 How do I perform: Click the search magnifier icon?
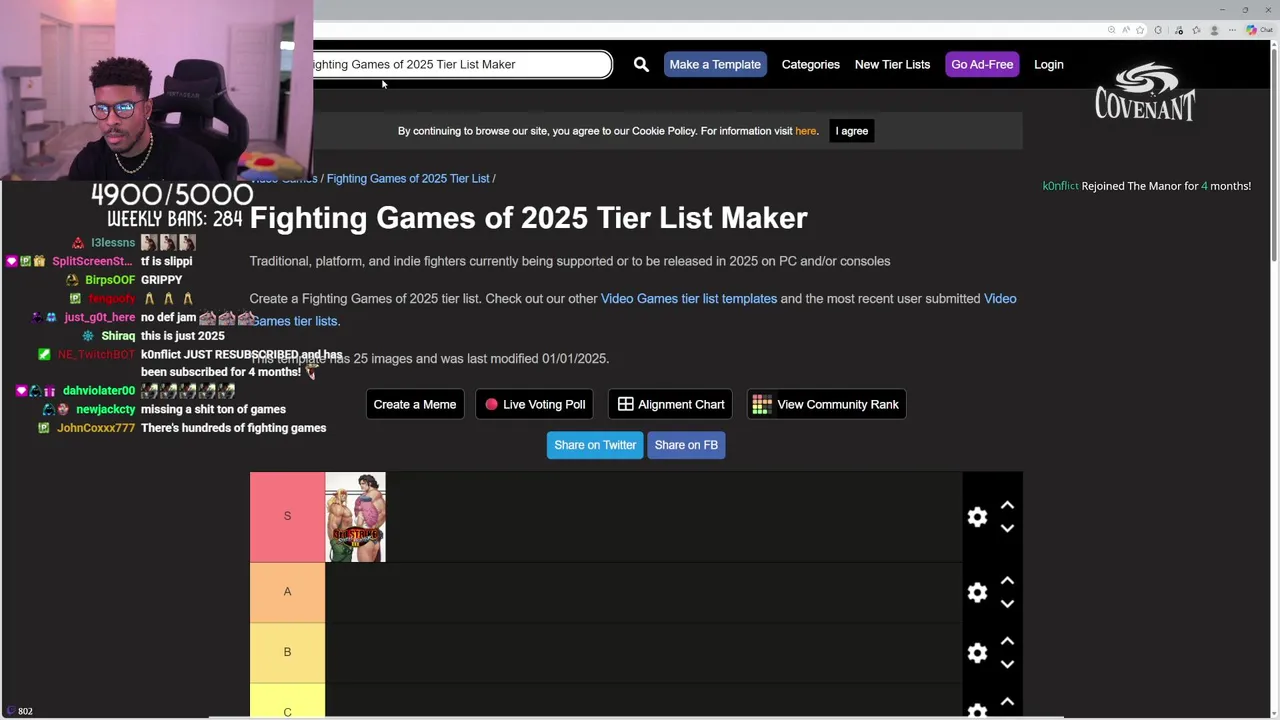641,64
